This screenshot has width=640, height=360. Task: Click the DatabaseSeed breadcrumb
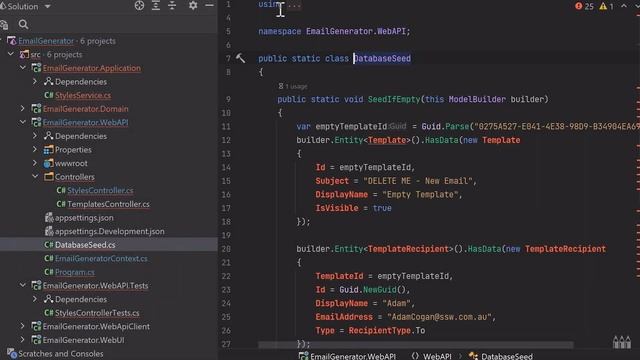[501, 356]
